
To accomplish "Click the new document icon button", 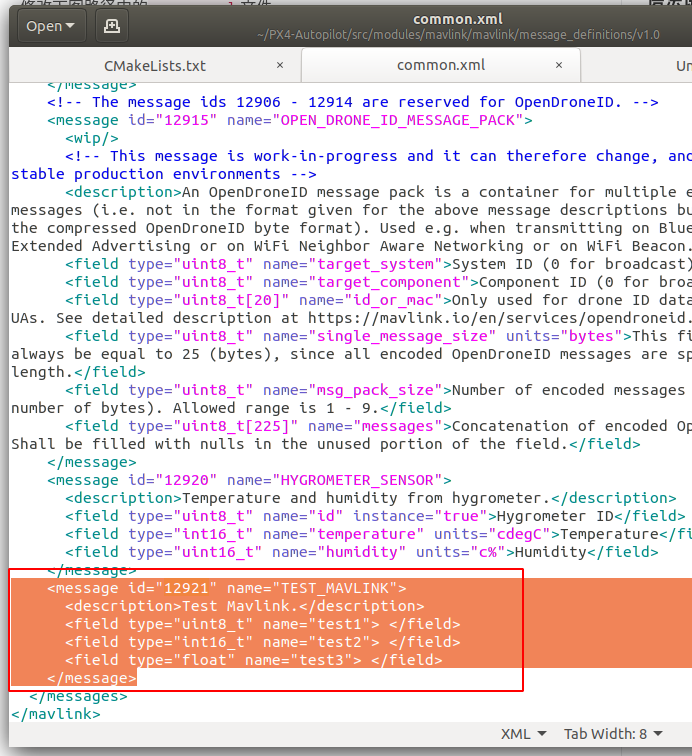I will [112, 26].
